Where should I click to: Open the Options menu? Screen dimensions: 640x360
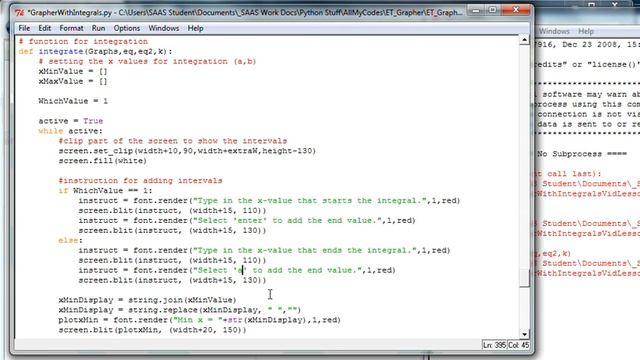point(127,28)
